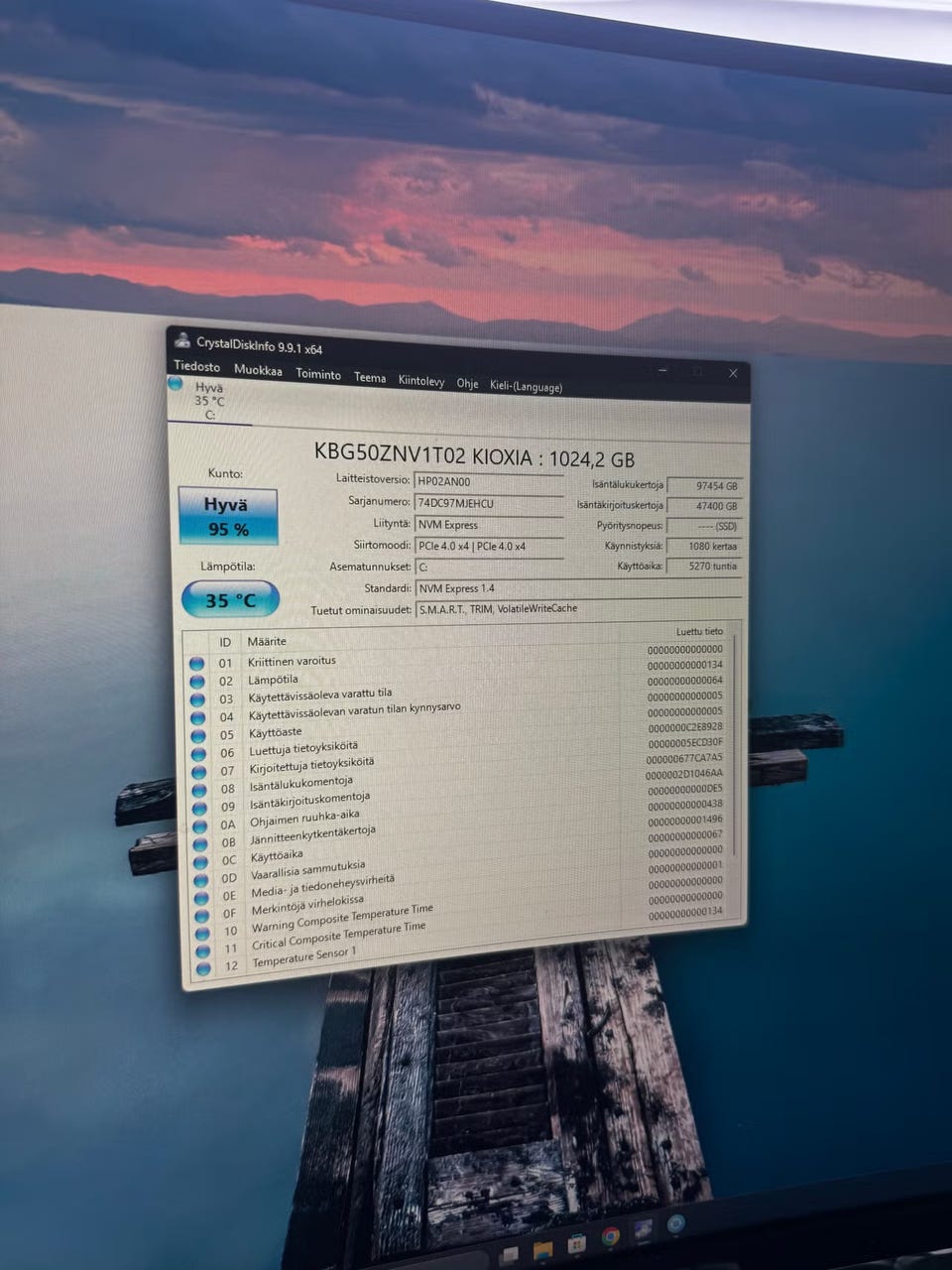
Task: Click the status dot for Ohjaimen ruuhka-aika
Action: tap(199, 826)
